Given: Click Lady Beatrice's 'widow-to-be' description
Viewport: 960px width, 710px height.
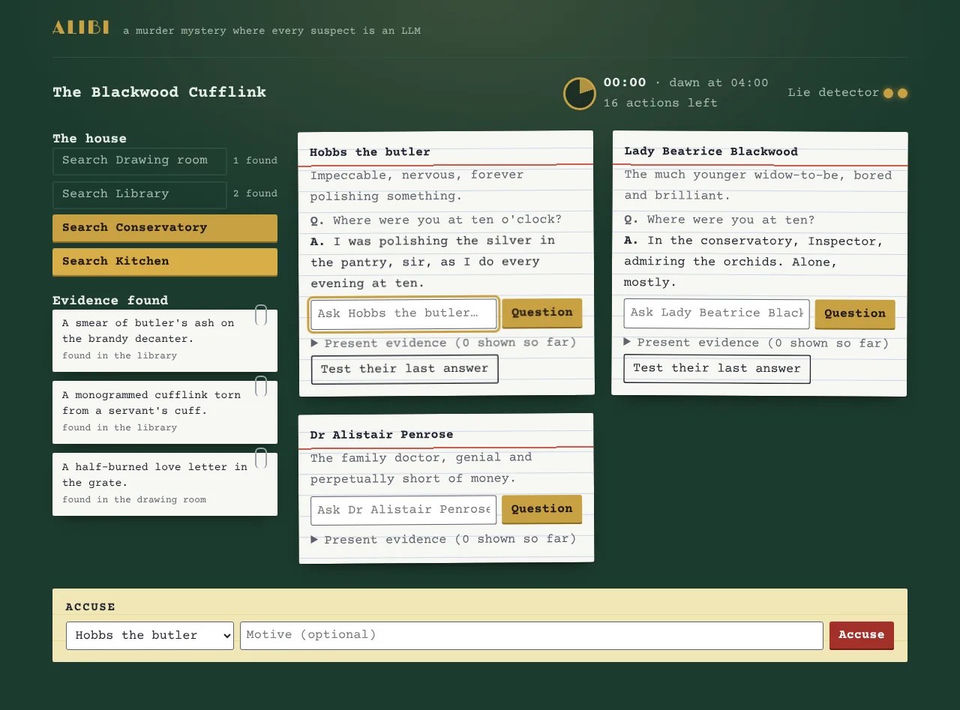Looking at the screenshot, I should [758, 185].
